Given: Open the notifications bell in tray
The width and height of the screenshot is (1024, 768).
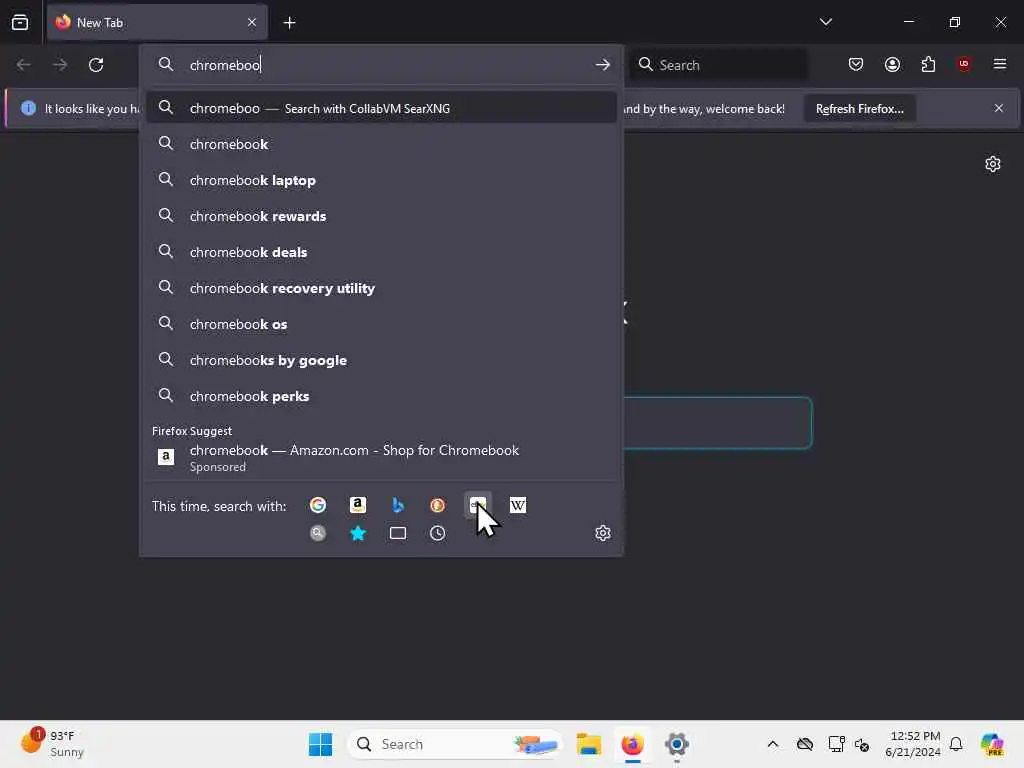Looking at the screenshot, I should coord(956,744).
